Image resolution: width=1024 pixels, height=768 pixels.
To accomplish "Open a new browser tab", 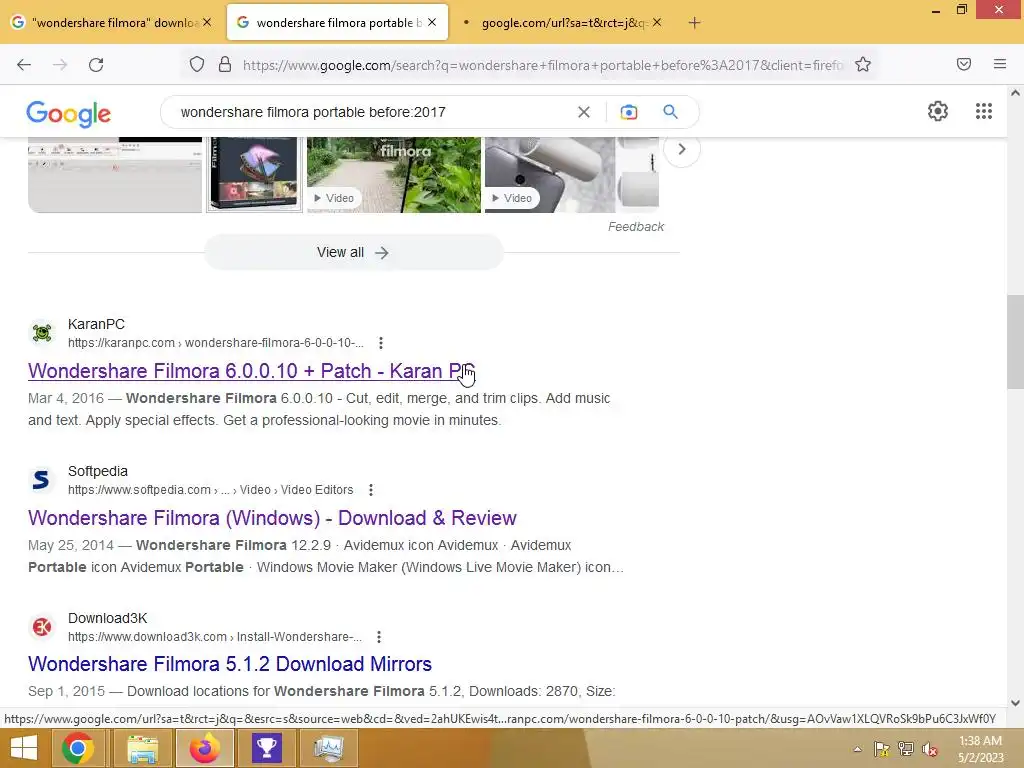I will 694,23.
